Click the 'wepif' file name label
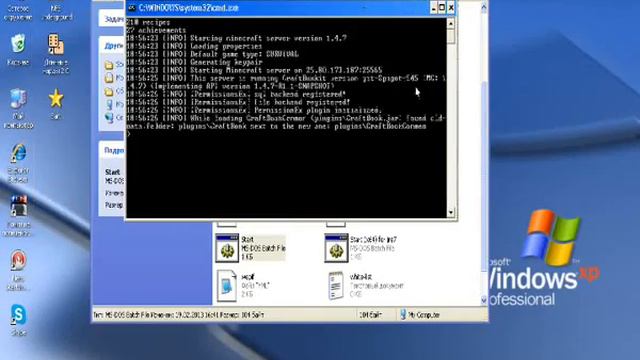The image size is (640, 360). pos(248,277)
